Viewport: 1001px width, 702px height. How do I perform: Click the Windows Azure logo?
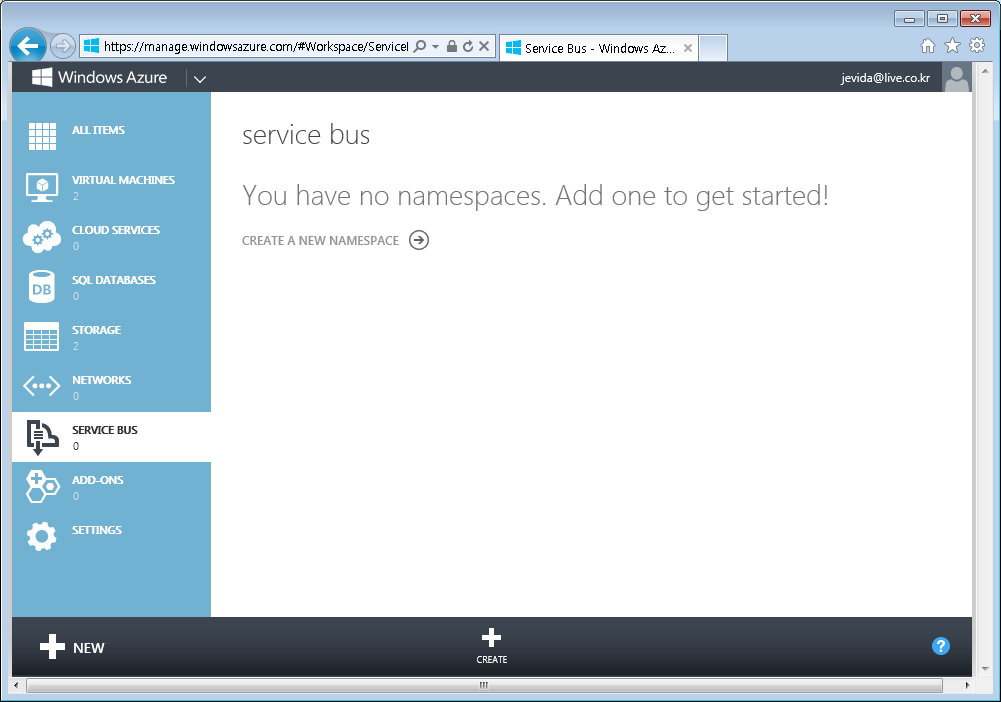(99, 77)
